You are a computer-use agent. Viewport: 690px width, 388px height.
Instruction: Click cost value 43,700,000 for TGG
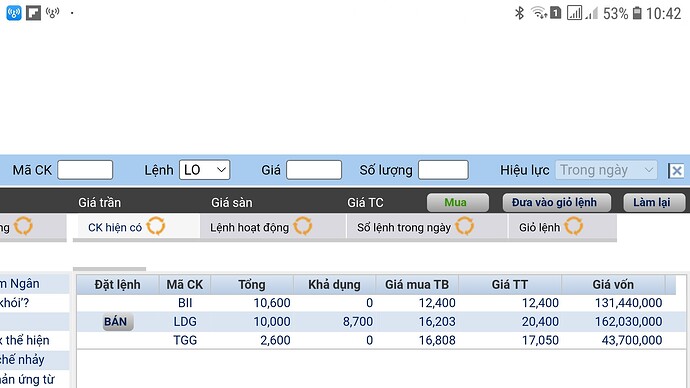(632, 340)
